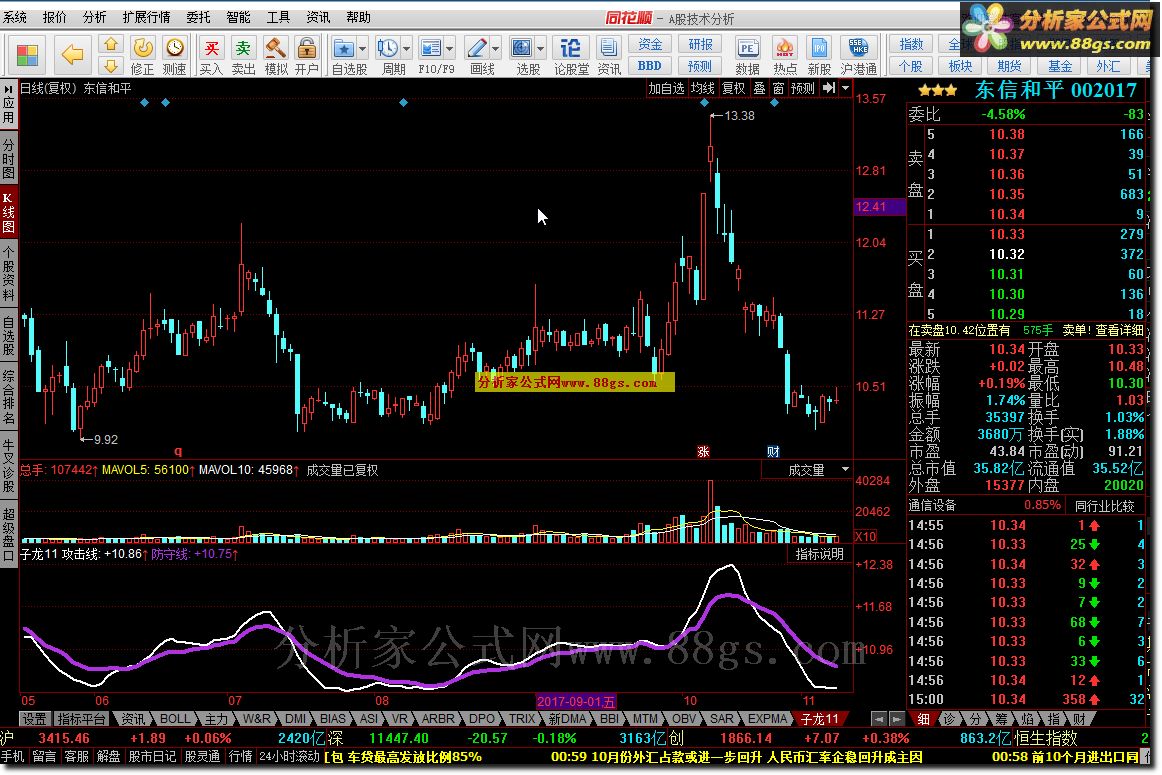Click the BBD button

[x=650, y=66]
